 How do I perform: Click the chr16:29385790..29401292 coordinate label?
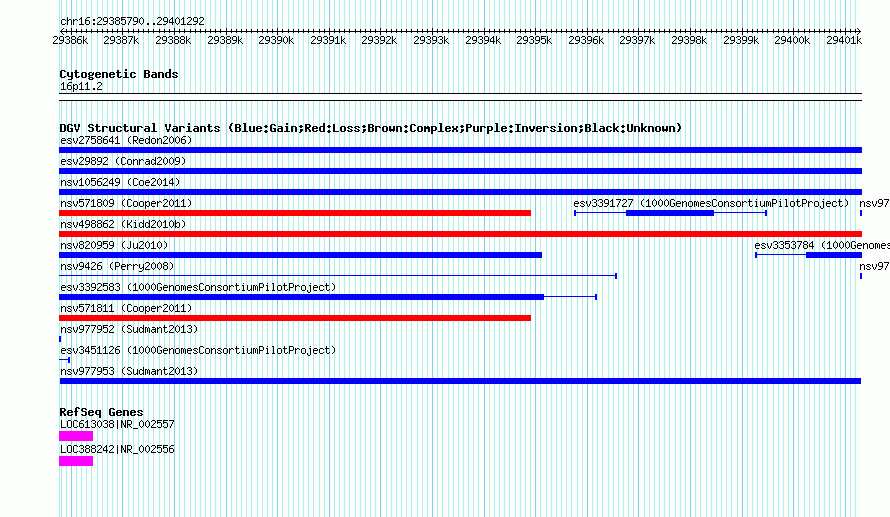point(132,21)
